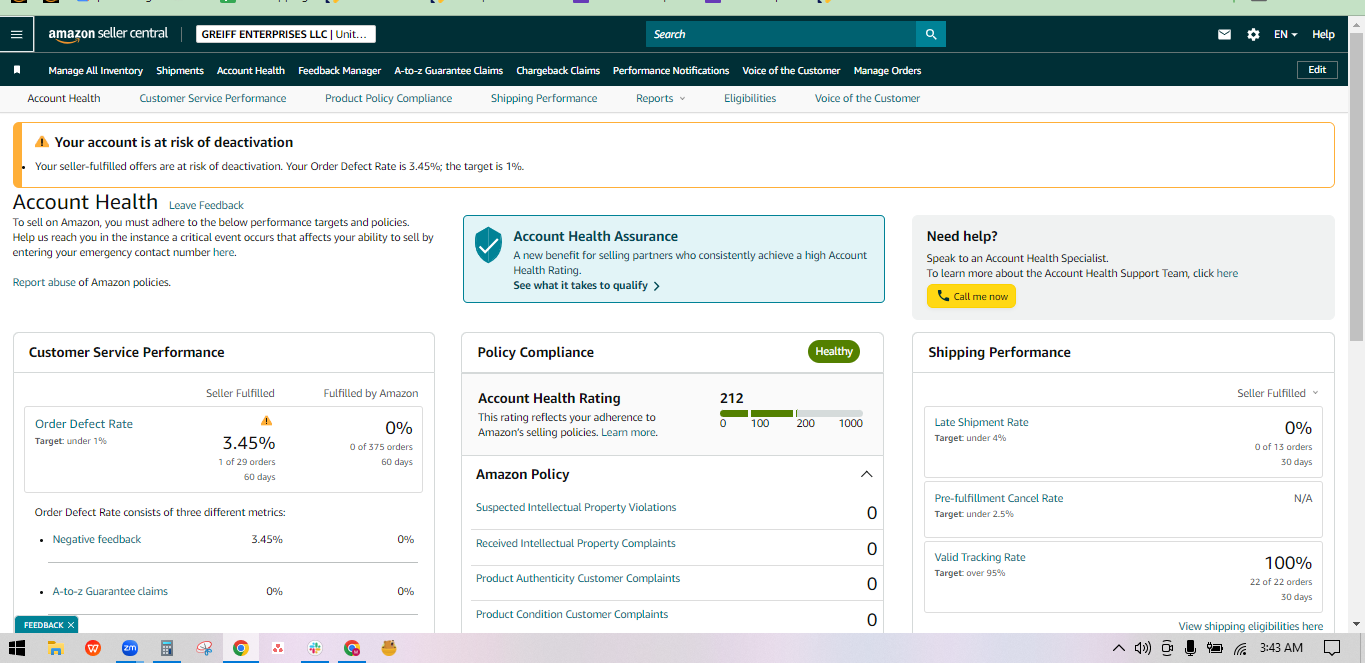Open Snipping Tool from the taskbar
Image resolution: width=1365 pixels, height=663 pixels.
pyautogui.click(x=204, y=648)
